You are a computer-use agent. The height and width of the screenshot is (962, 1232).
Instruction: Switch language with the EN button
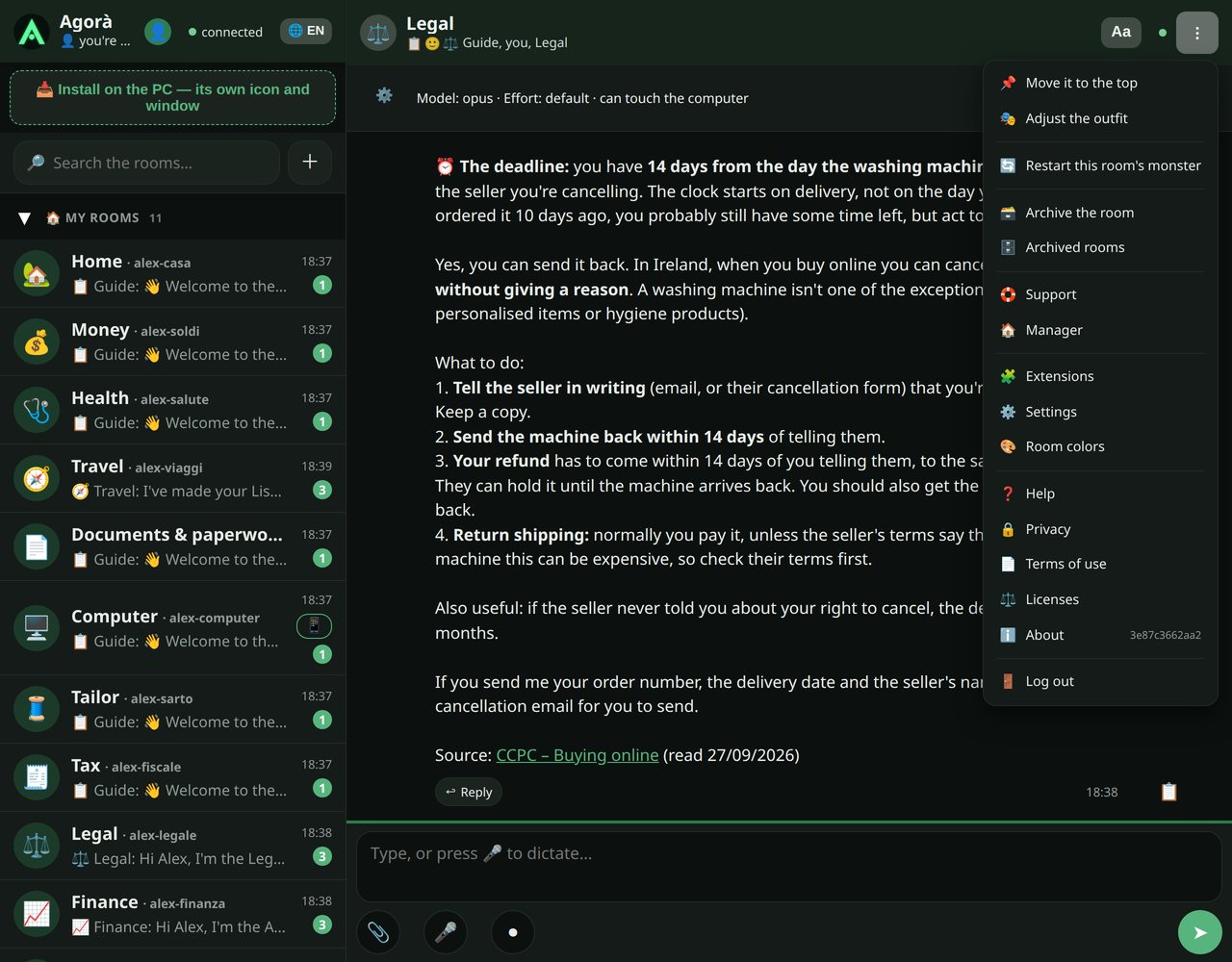pyautogui.click(x=306, y=31)
